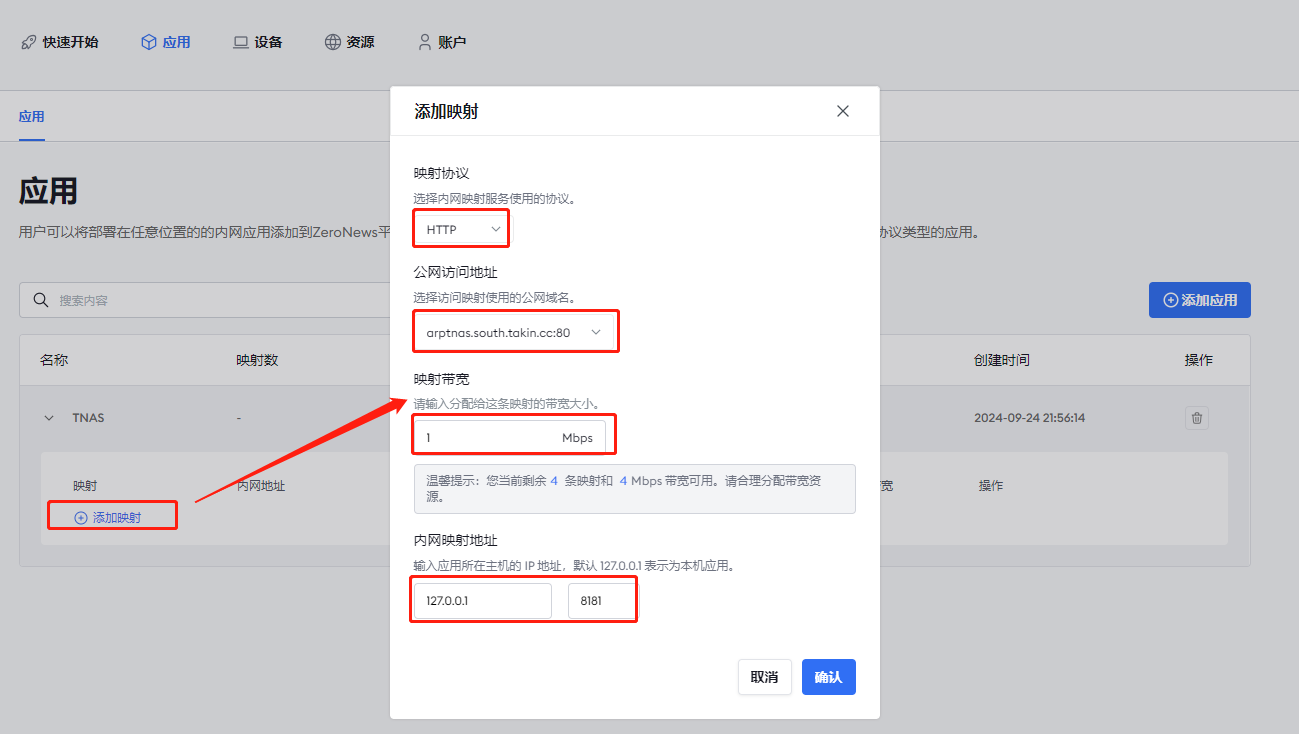Close the 添加映射 dialog

pos(843,111)
